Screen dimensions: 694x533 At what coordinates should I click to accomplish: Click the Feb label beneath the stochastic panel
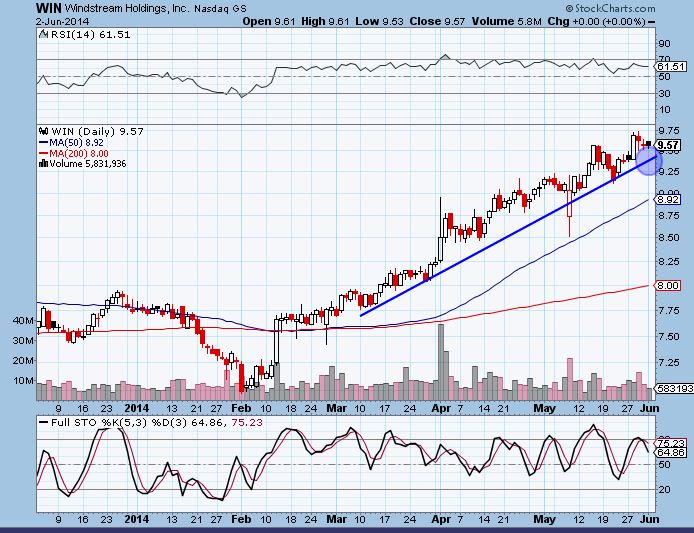point(241,518)
